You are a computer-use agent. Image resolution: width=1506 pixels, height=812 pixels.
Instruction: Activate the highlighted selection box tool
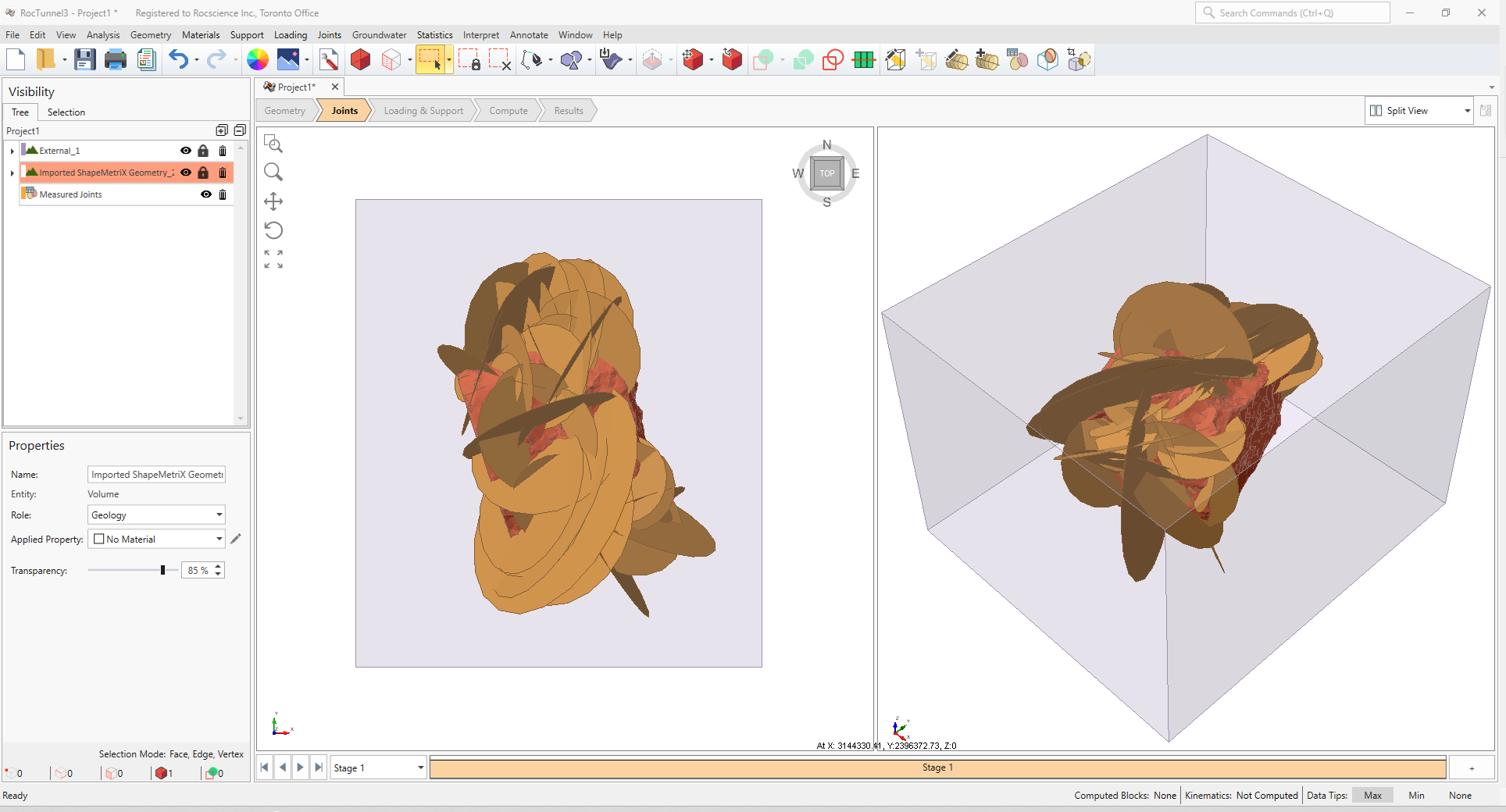coord(430,59)
